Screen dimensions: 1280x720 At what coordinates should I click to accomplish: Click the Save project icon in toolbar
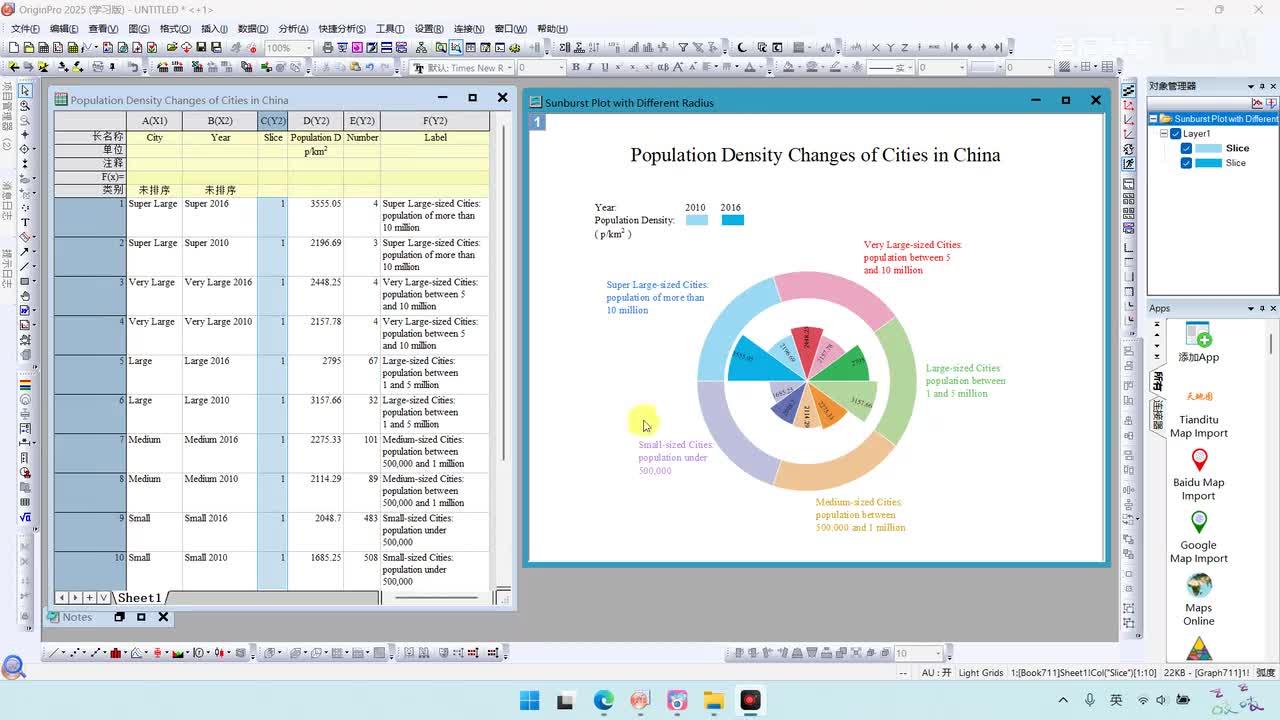[201, 47]
